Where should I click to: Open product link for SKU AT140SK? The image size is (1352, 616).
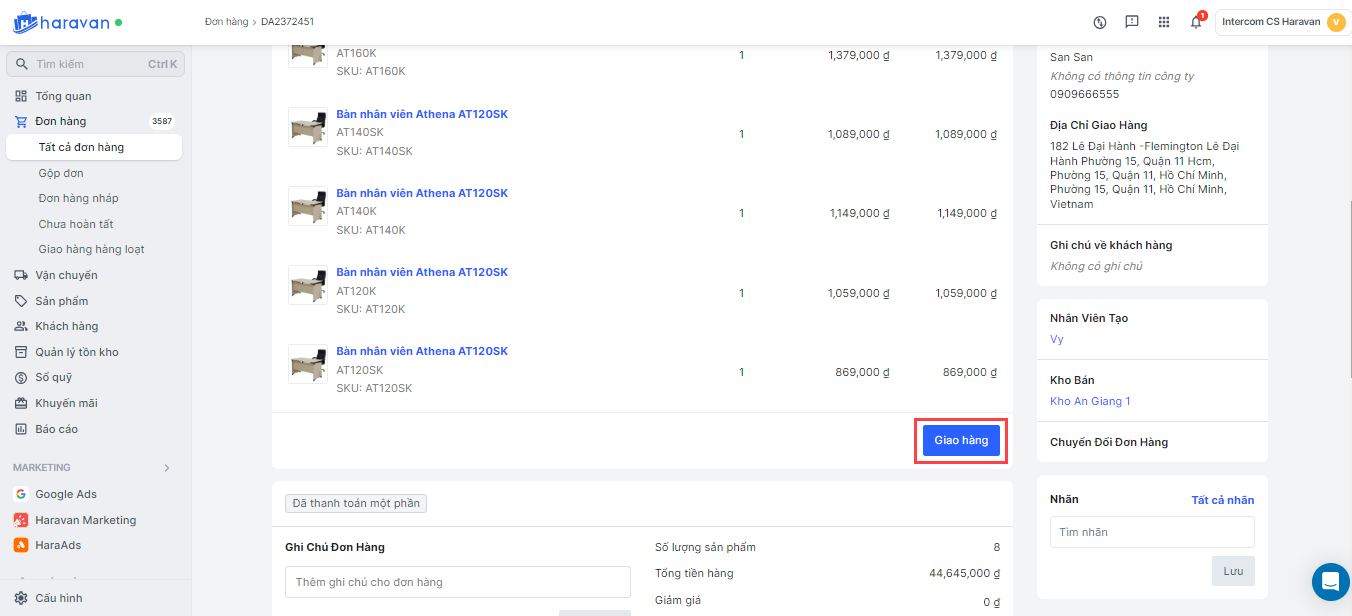(422, 114)
